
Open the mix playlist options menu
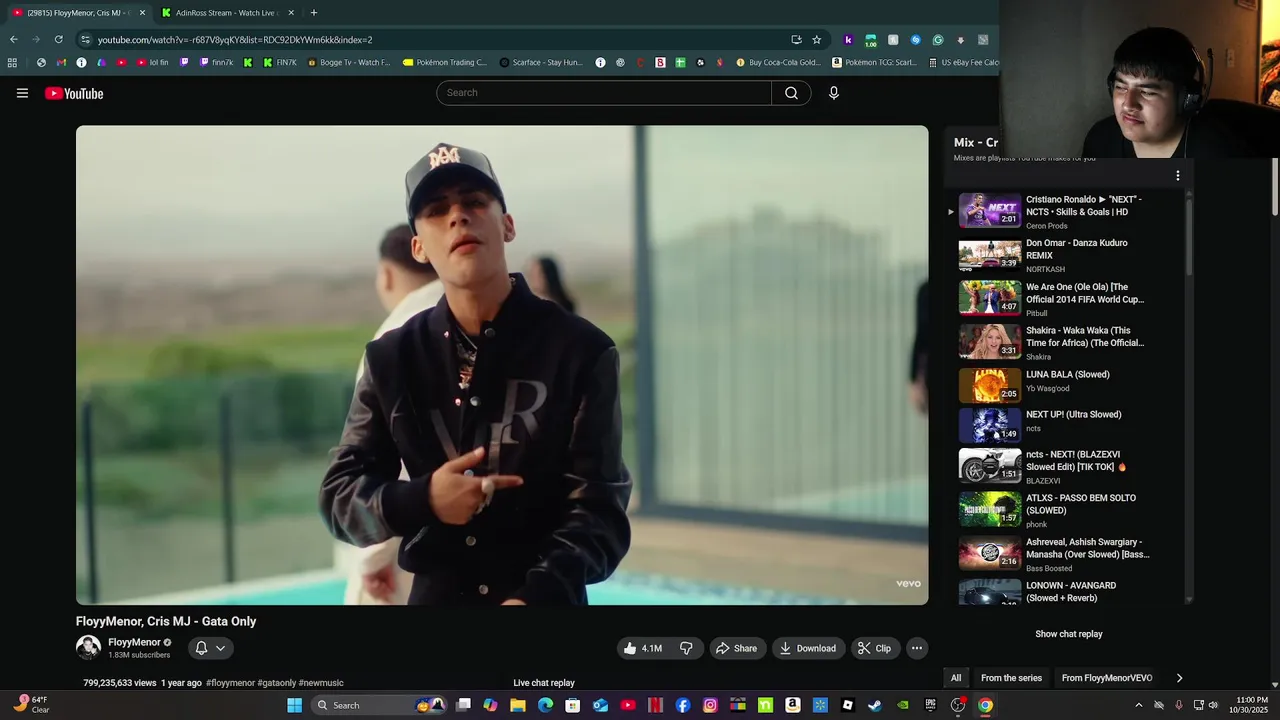coord(1177,176)
